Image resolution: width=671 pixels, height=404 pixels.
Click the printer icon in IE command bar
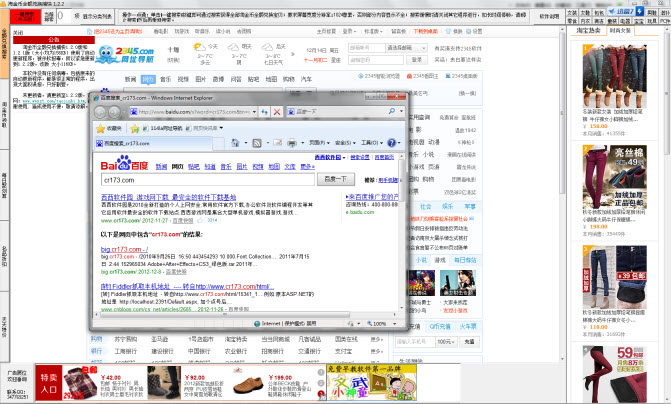coord(292,143)
